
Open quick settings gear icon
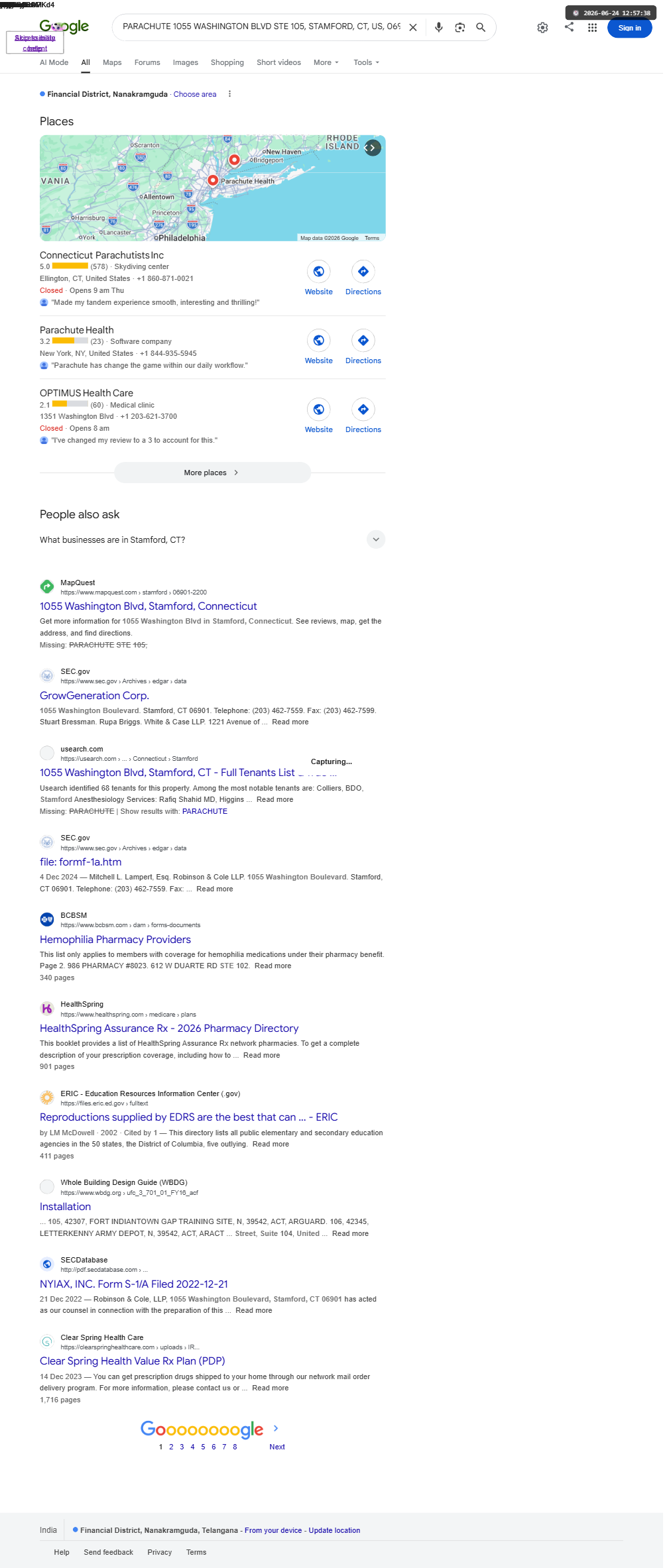point(542,28)
